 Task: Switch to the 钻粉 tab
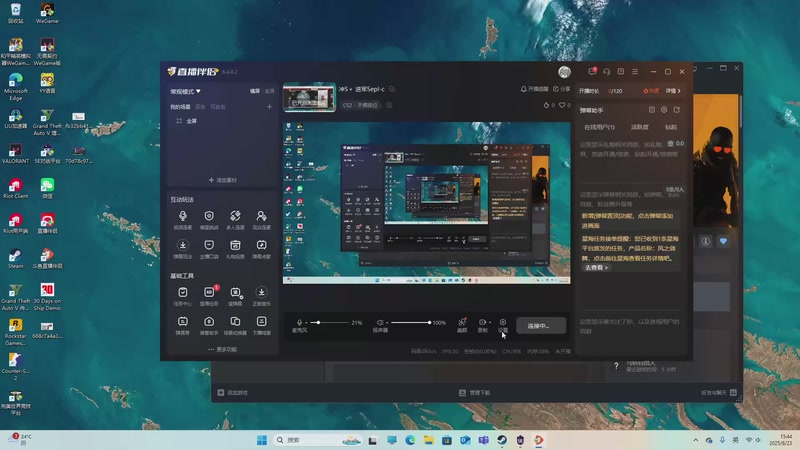point(671,127)
